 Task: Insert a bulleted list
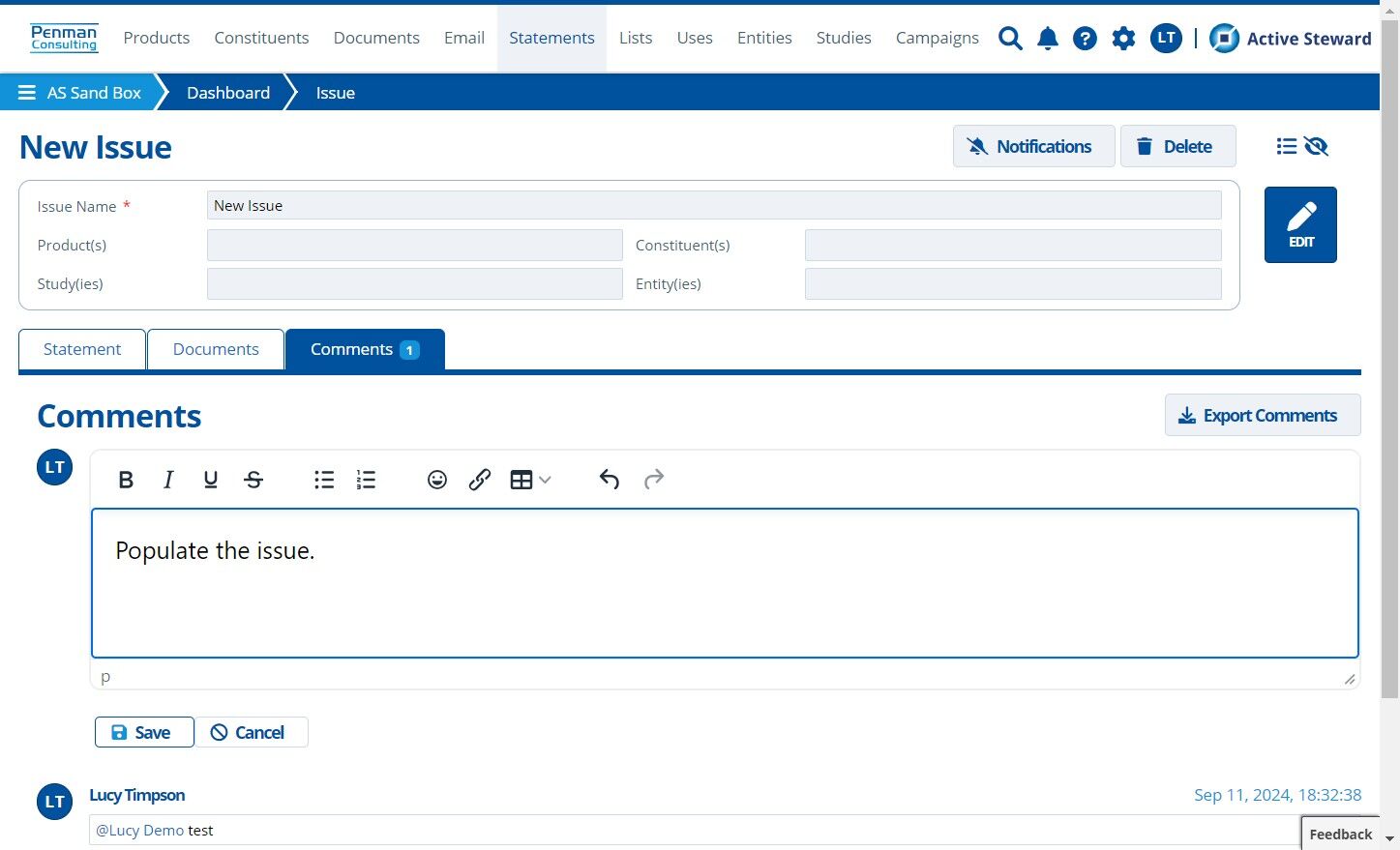[x=324, y=480]
